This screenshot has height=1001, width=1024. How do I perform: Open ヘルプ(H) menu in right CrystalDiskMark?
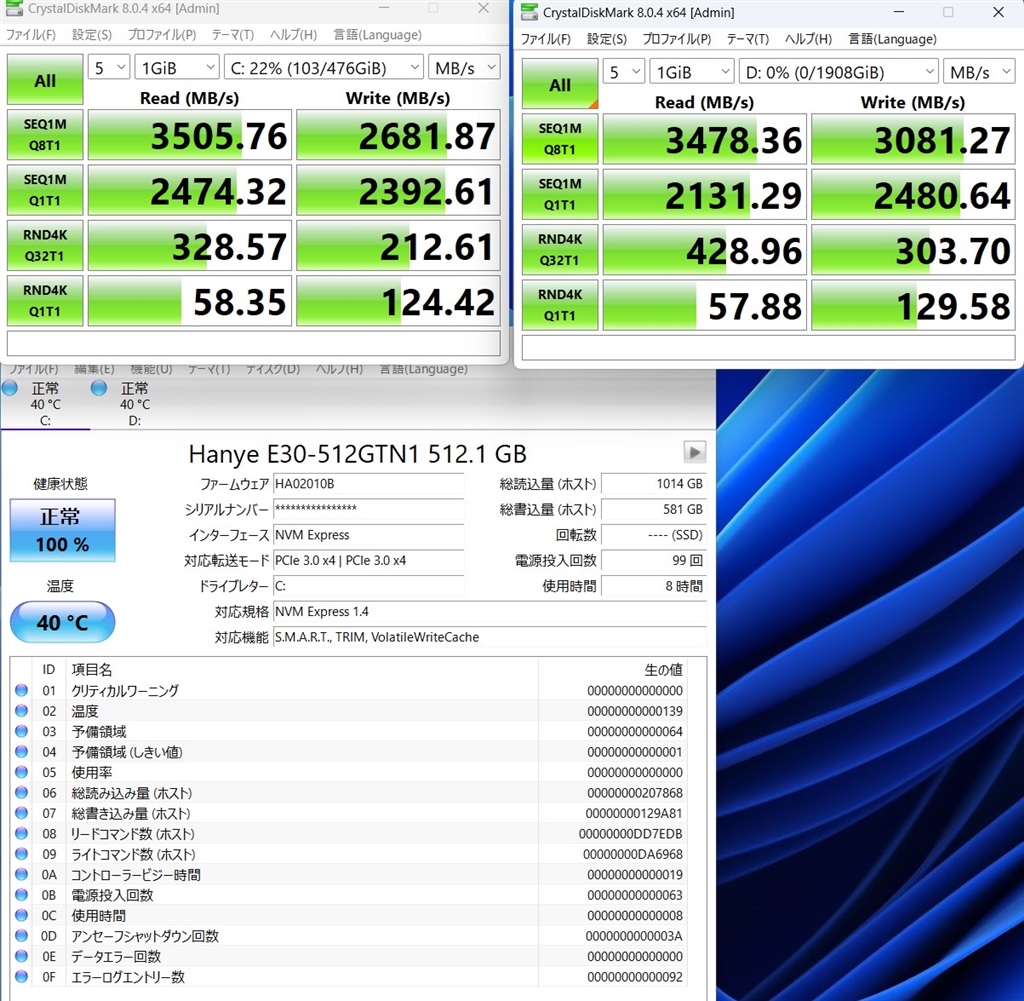(x=808, y=39)
